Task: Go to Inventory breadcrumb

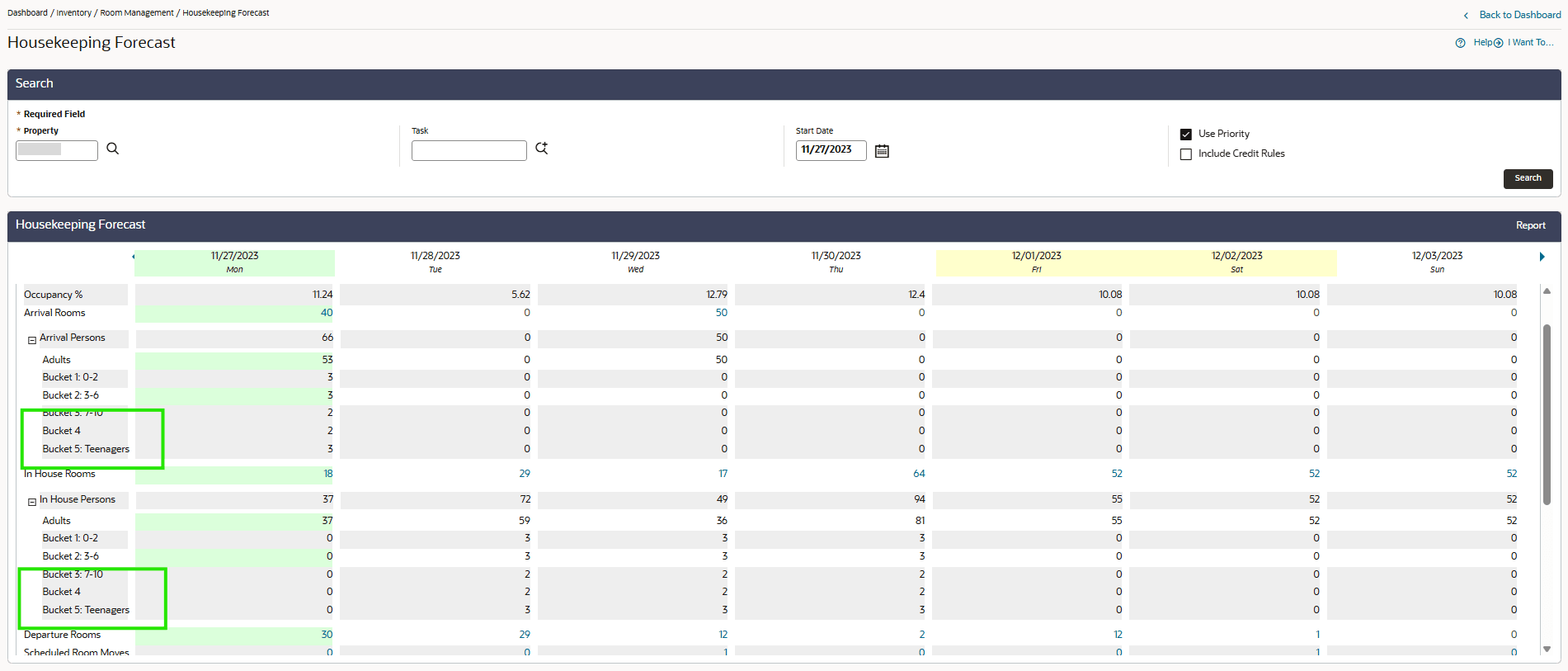Action: (74, 13)
